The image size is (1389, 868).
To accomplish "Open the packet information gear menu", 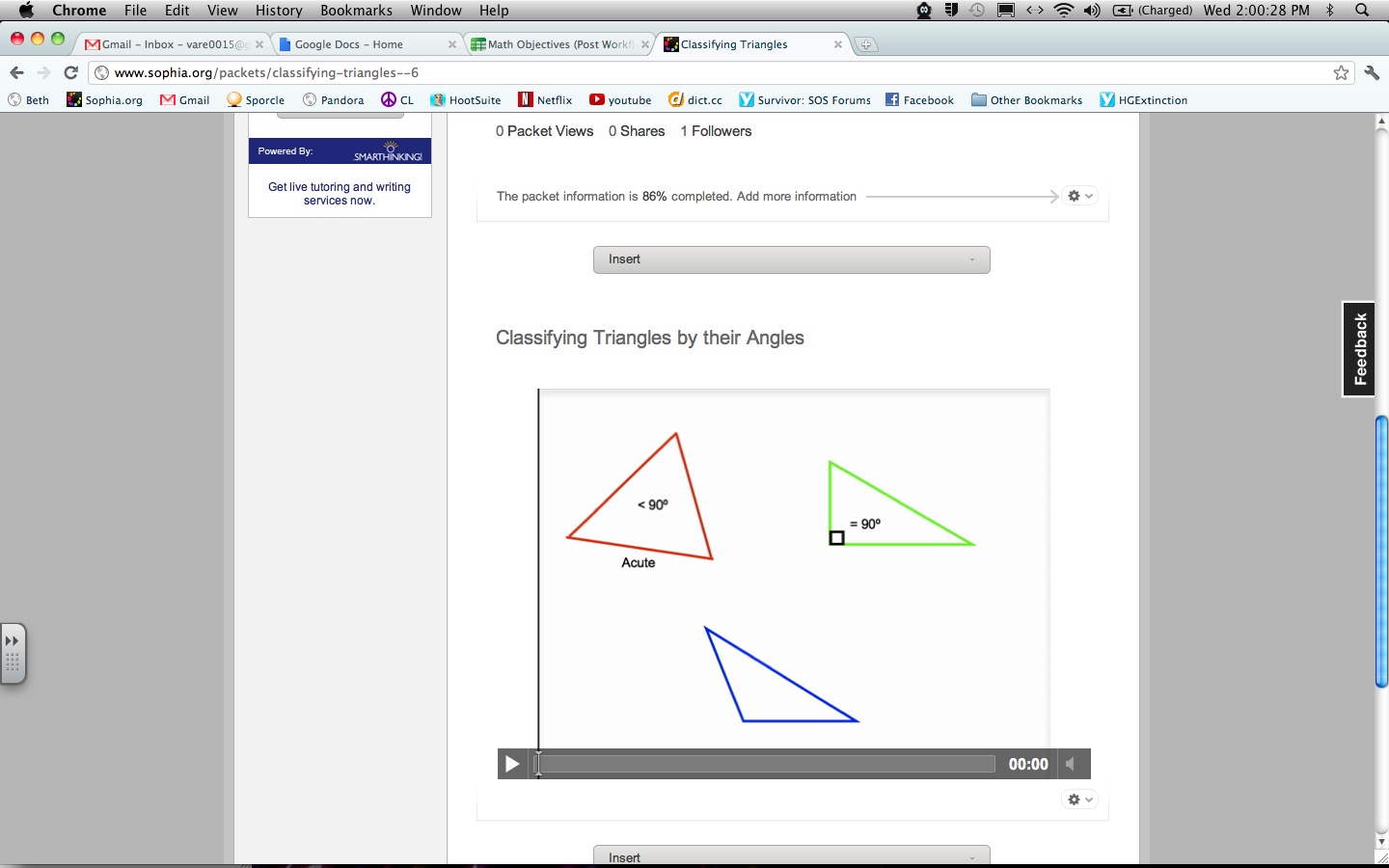I will pos(1079,196).
